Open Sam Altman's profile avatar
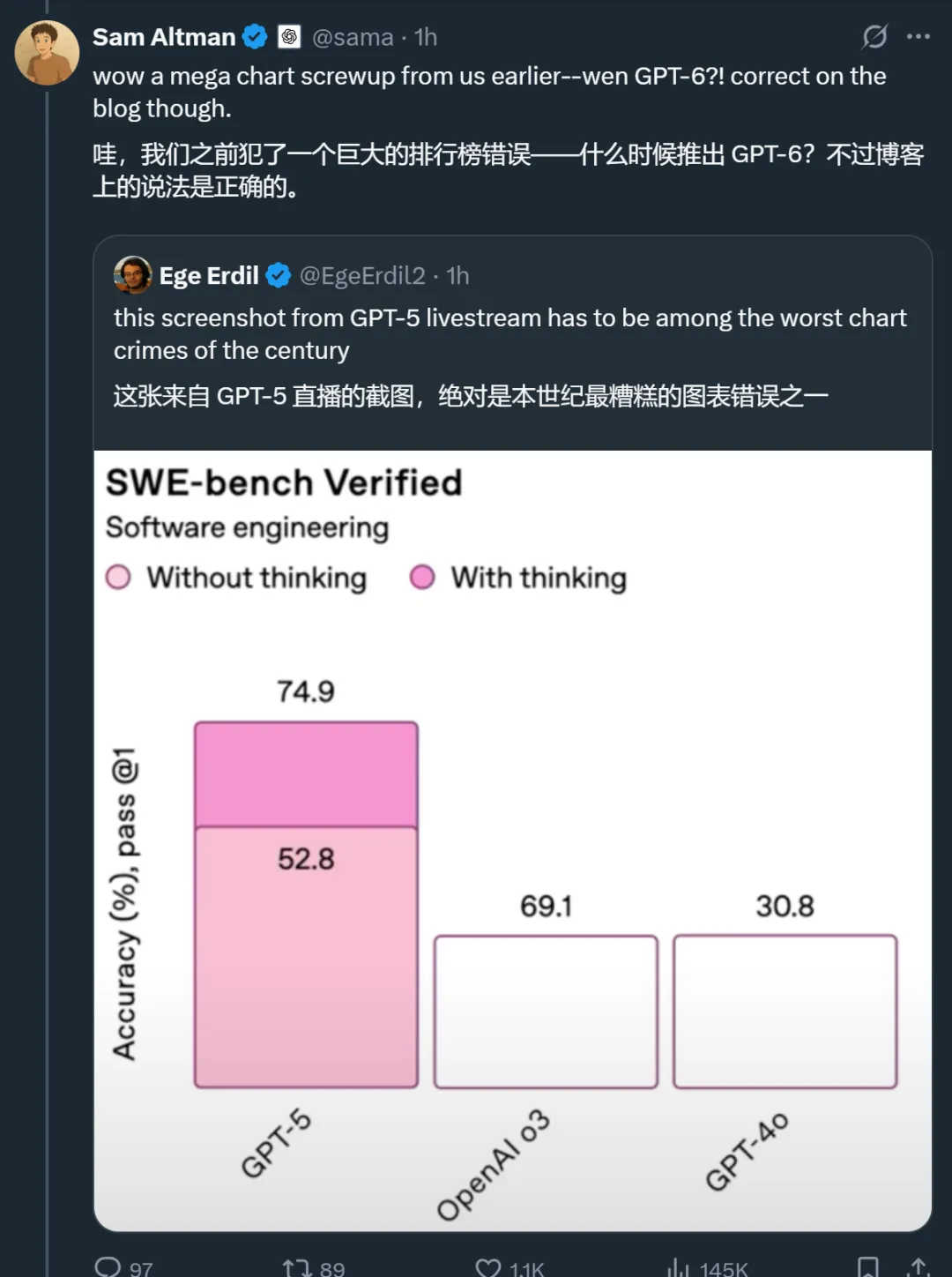The image size is (952, 1277). point(47,53)
